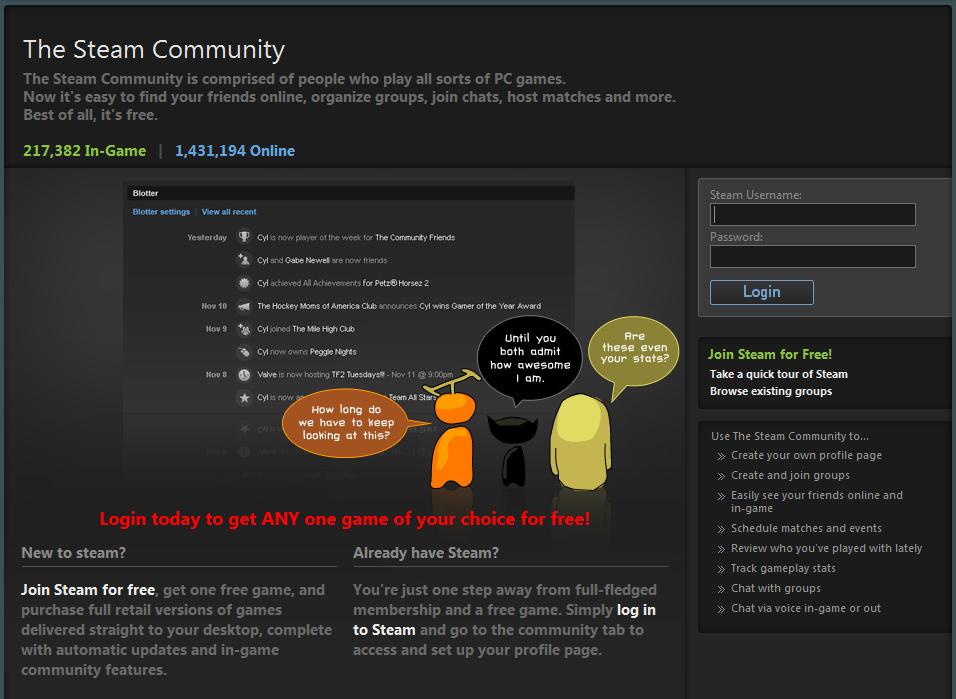Click the Already have Steam? heading
Screen dimensions: 956x699
426,553
